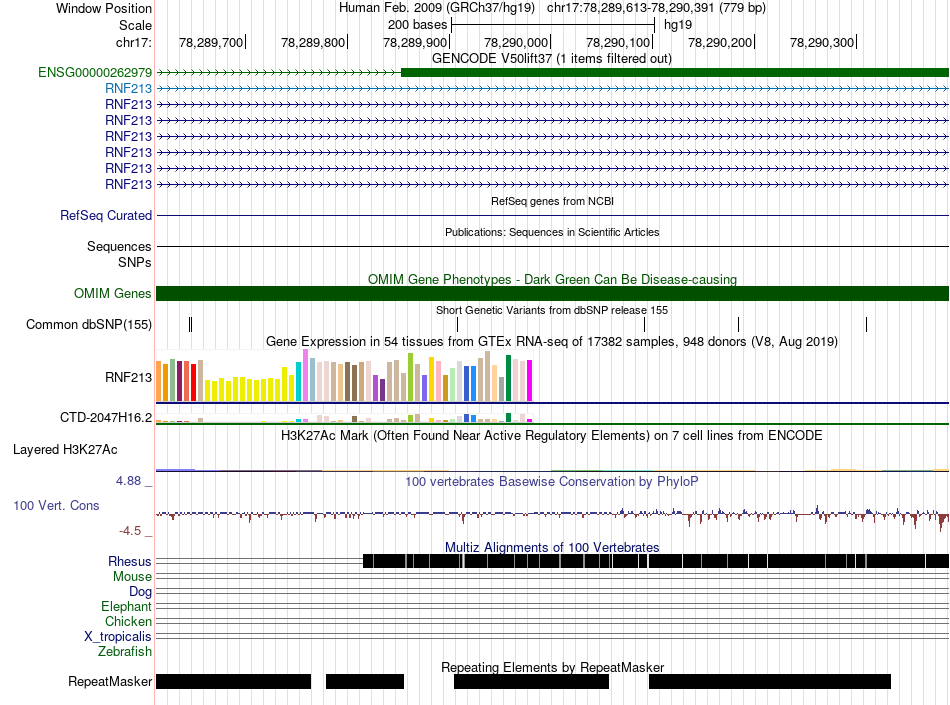This screenshot has height=705, width=950.
Task: Click the RepeatMasker track label
Action: pos(110,681)
